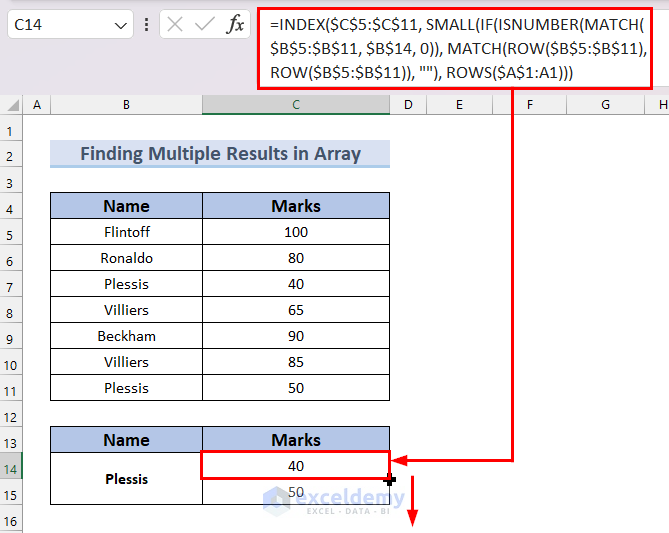
Task: Cancel formula entry with the X icon
Action: click(x=175, y=24)
